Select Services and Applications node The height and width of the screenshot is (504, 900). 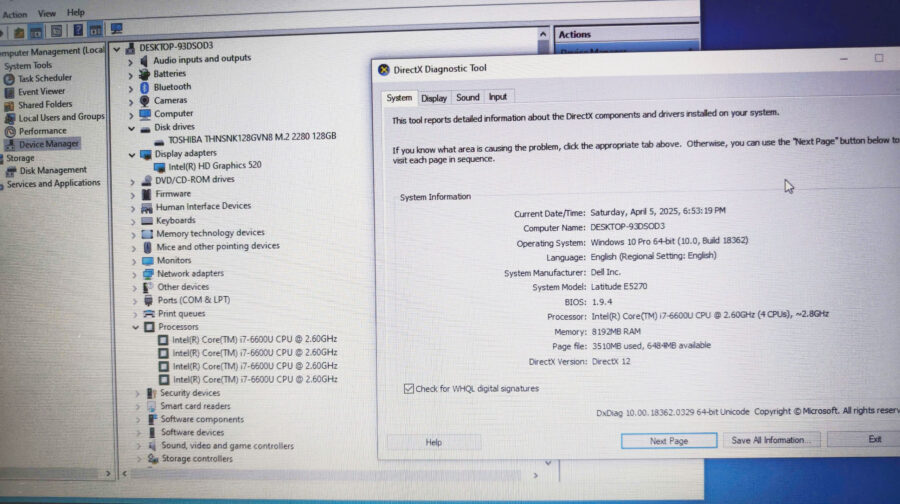point(53,184)
